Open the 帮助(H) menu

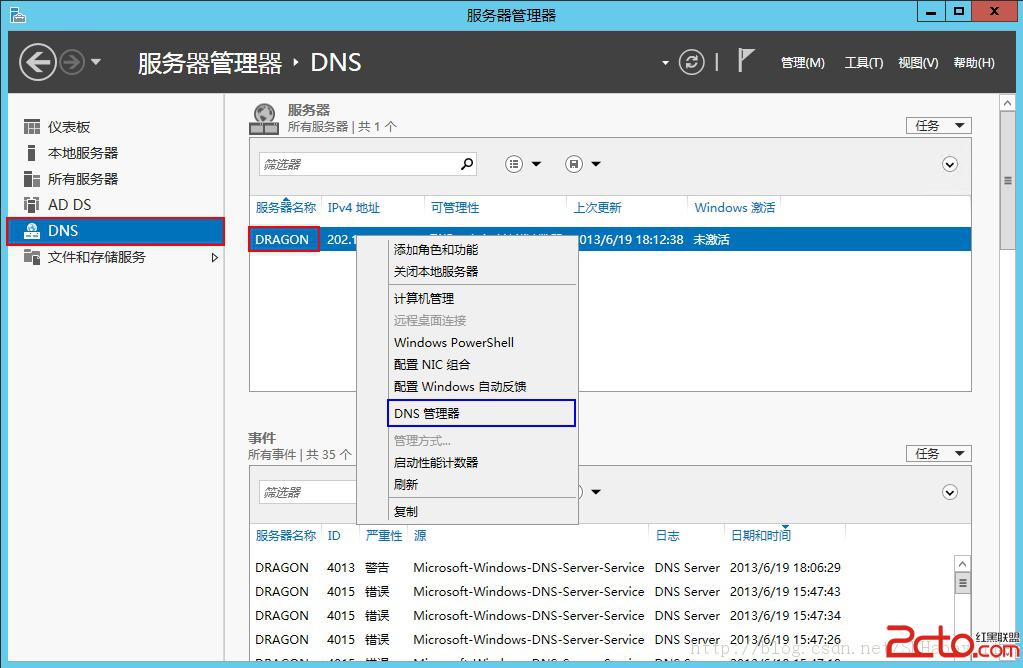point(974,63)
